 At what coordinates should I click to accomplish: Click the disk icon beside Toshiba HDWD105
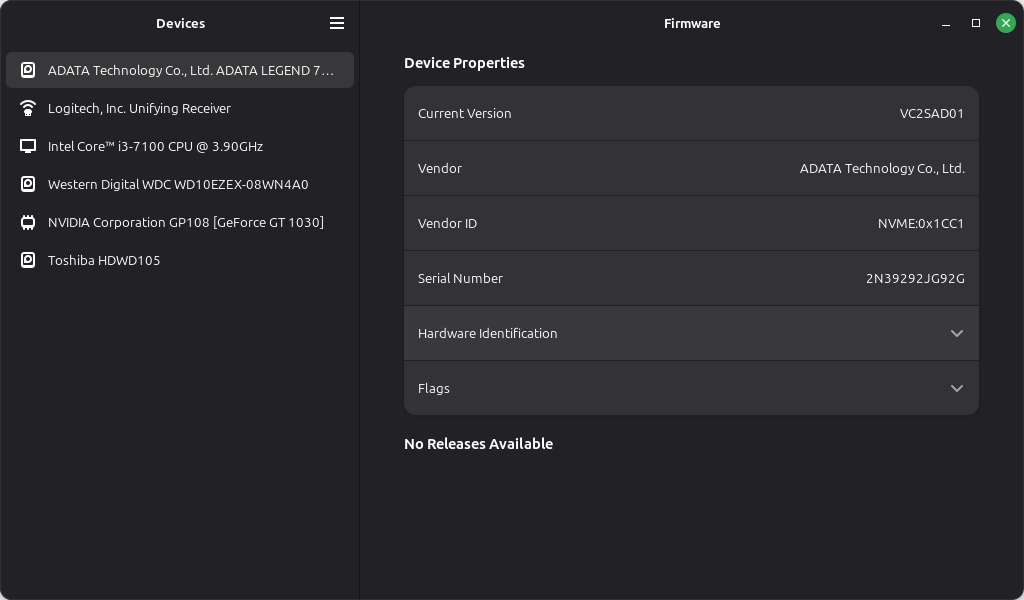click(x=28, y=260)
